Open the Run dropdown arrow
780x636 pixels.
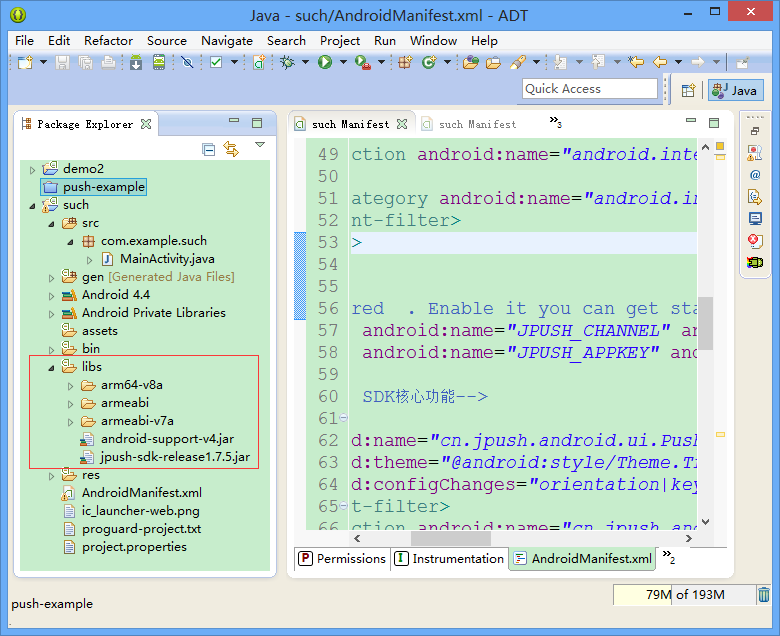(x=343, y=62)
